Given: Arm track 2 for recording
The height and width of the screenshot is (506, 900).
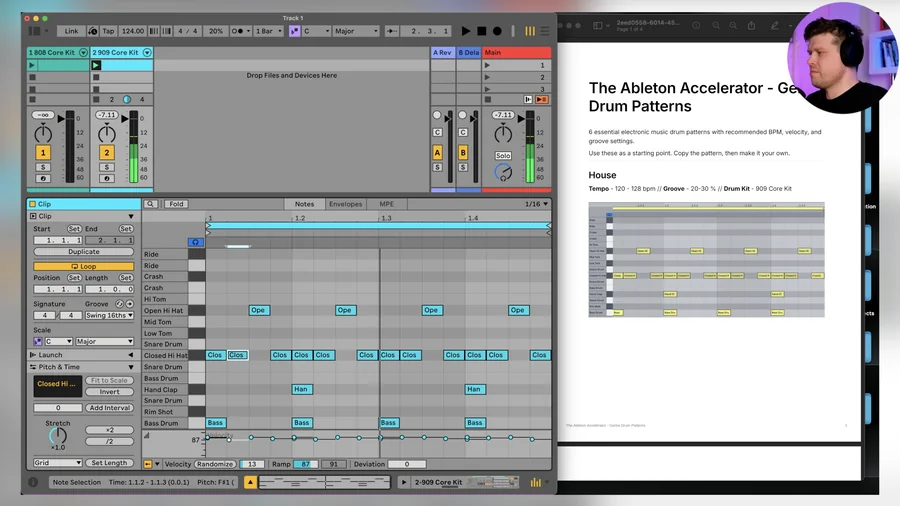Looking at the screenshot, I should (x=107, y=178).
